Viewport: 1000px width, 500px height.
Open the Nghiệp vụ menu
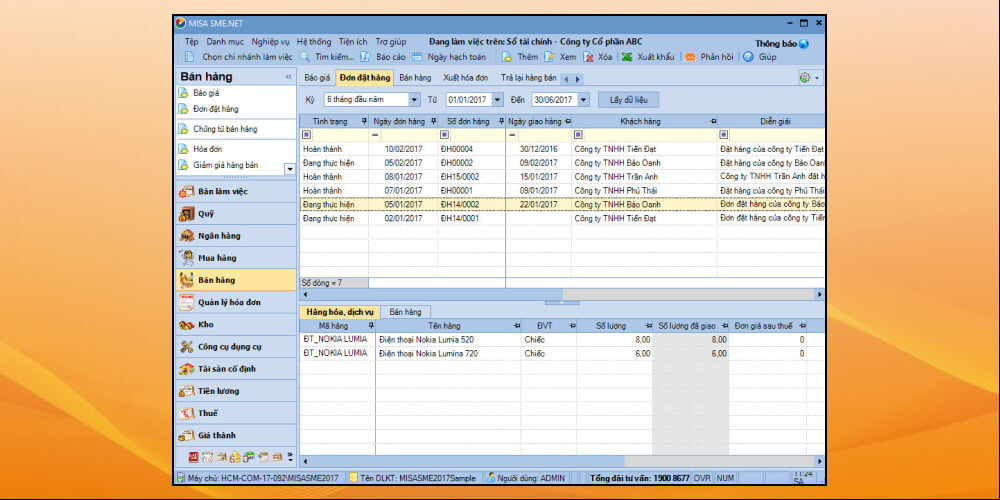270,41
